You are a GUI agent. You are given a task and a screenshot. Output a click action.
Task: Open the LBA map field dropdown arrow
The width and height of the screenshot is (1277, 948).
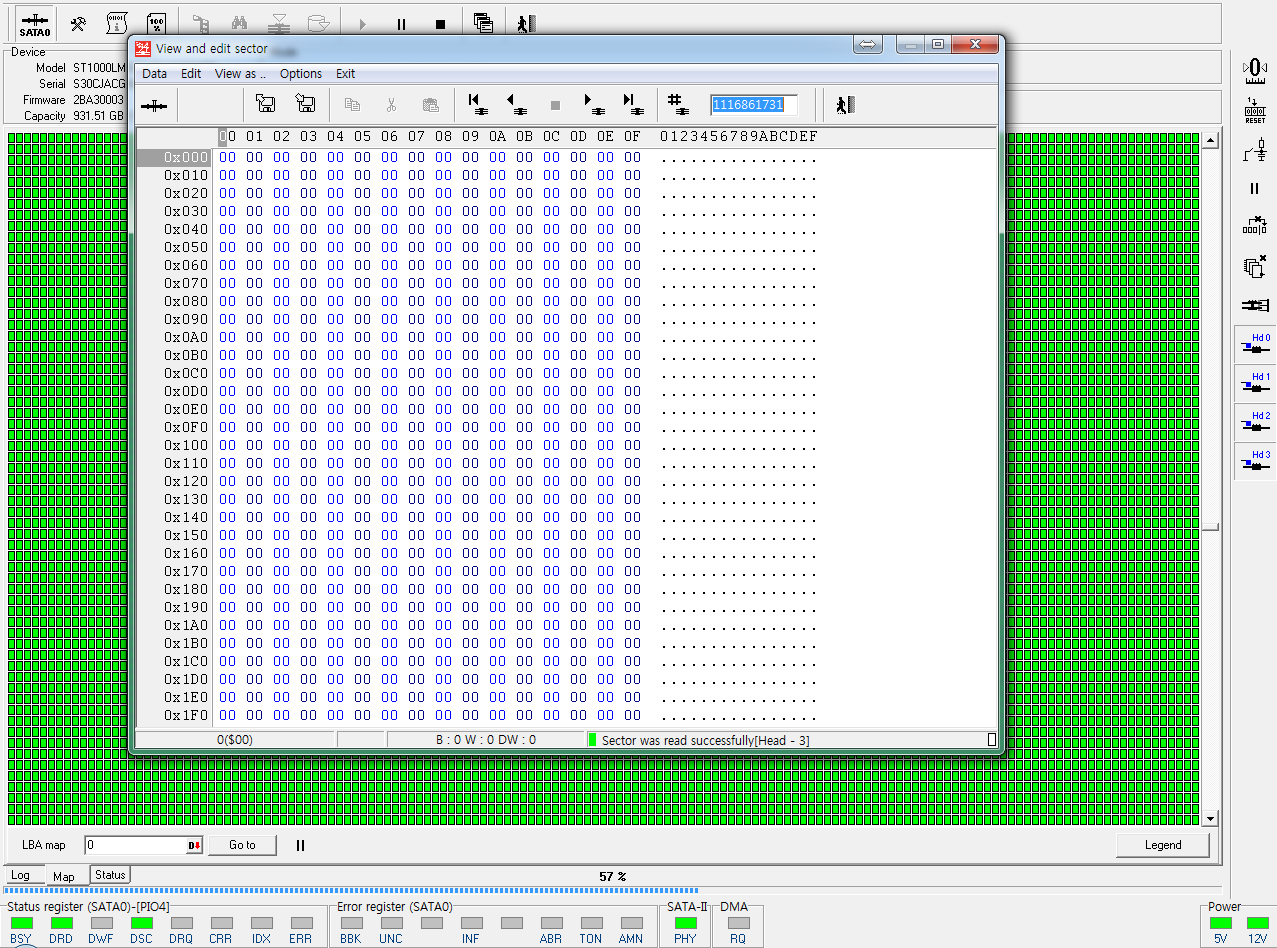coord(194,846)
